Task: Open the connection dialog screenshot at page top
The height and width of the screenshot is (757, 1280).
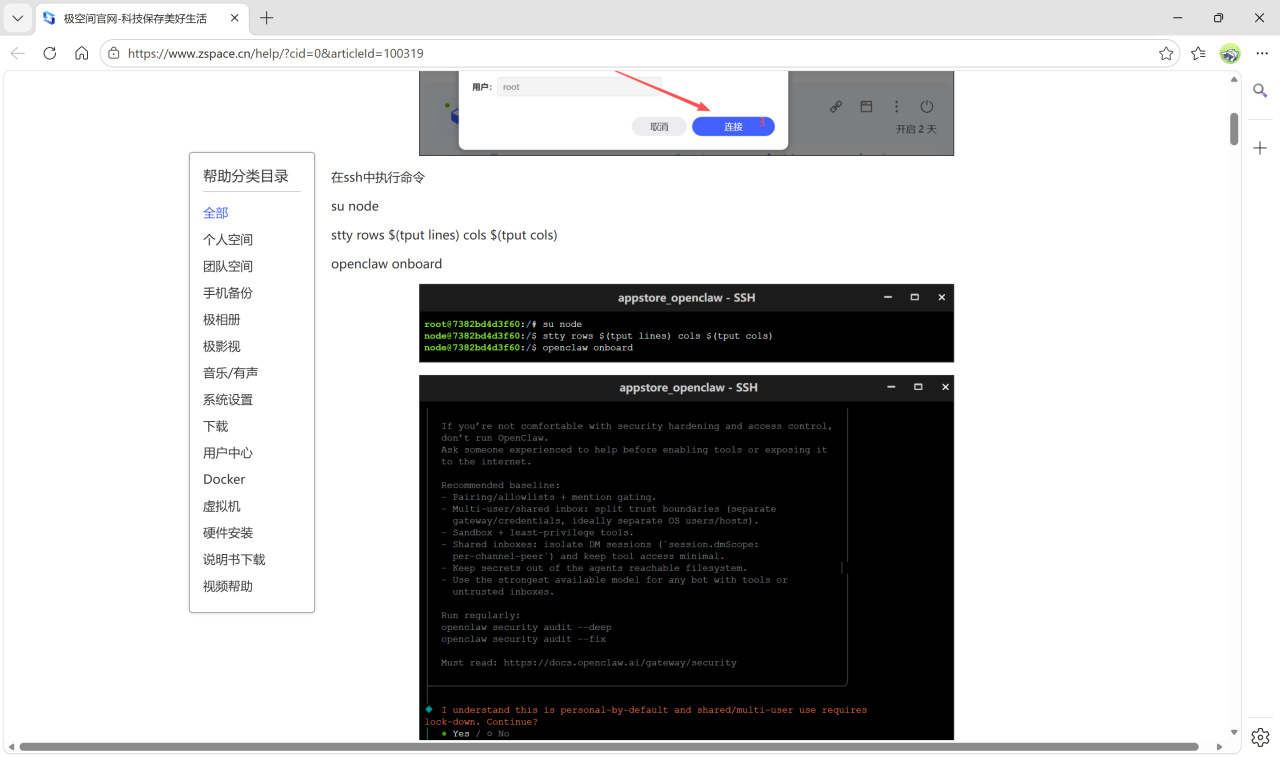Action: pyautogui.click(x=686, y=113)
